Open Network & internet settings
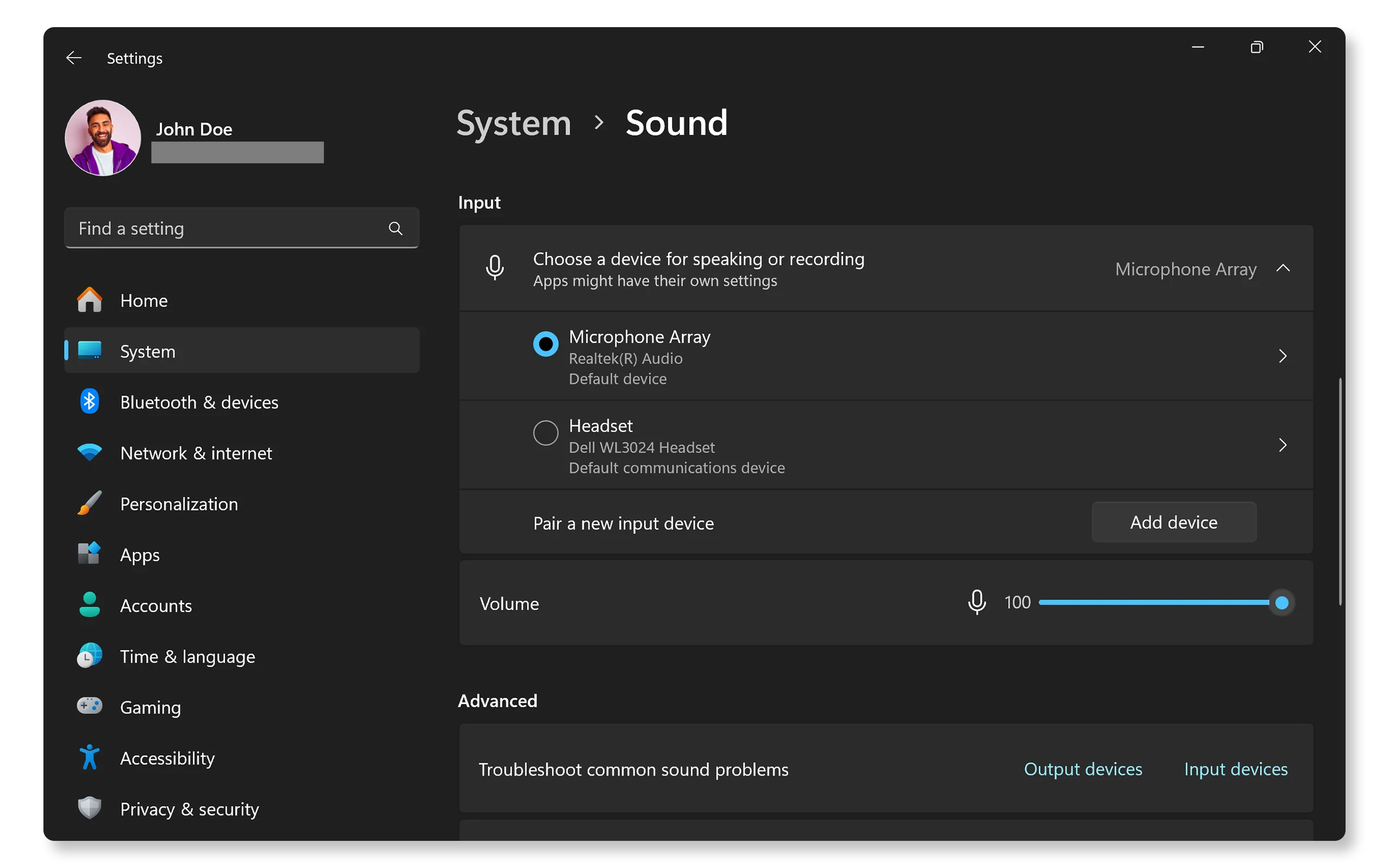This screenshot has width=1389, height=868. pos(241,453)
